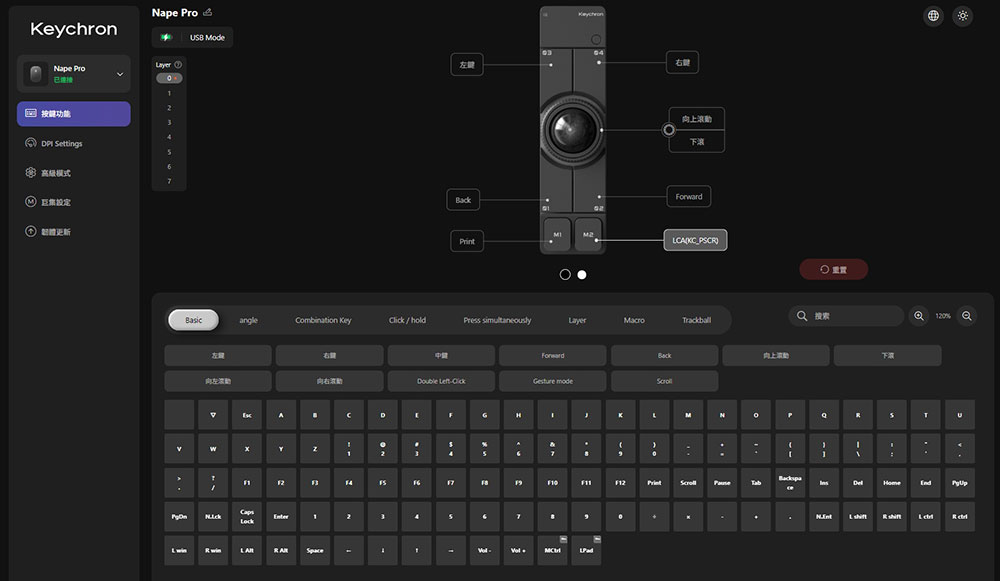The height and width of the screenshot is (581, 1000).
Task: Click the edit icon next to Nape Pro title
Action: pos(207,12)
